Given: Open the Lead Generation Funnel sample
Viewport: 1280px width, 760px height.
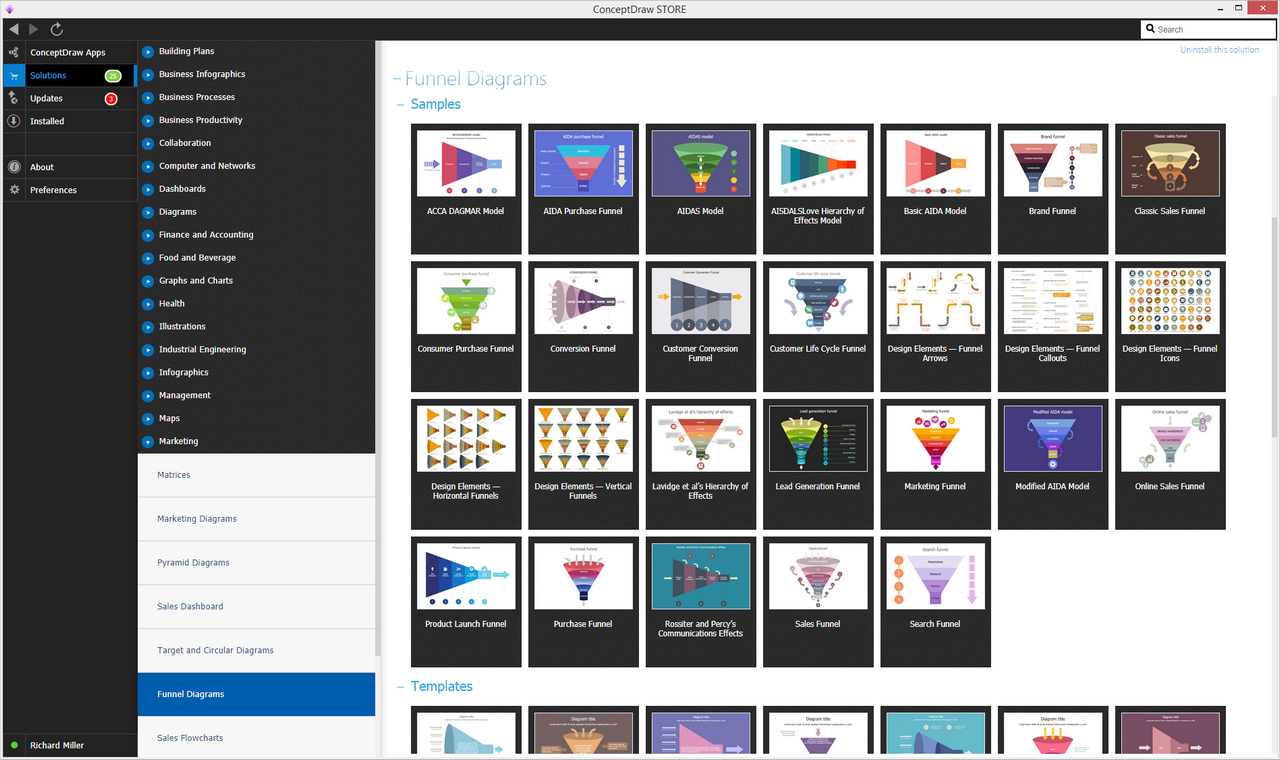Looking at the screenshot, I should (818, 464).
